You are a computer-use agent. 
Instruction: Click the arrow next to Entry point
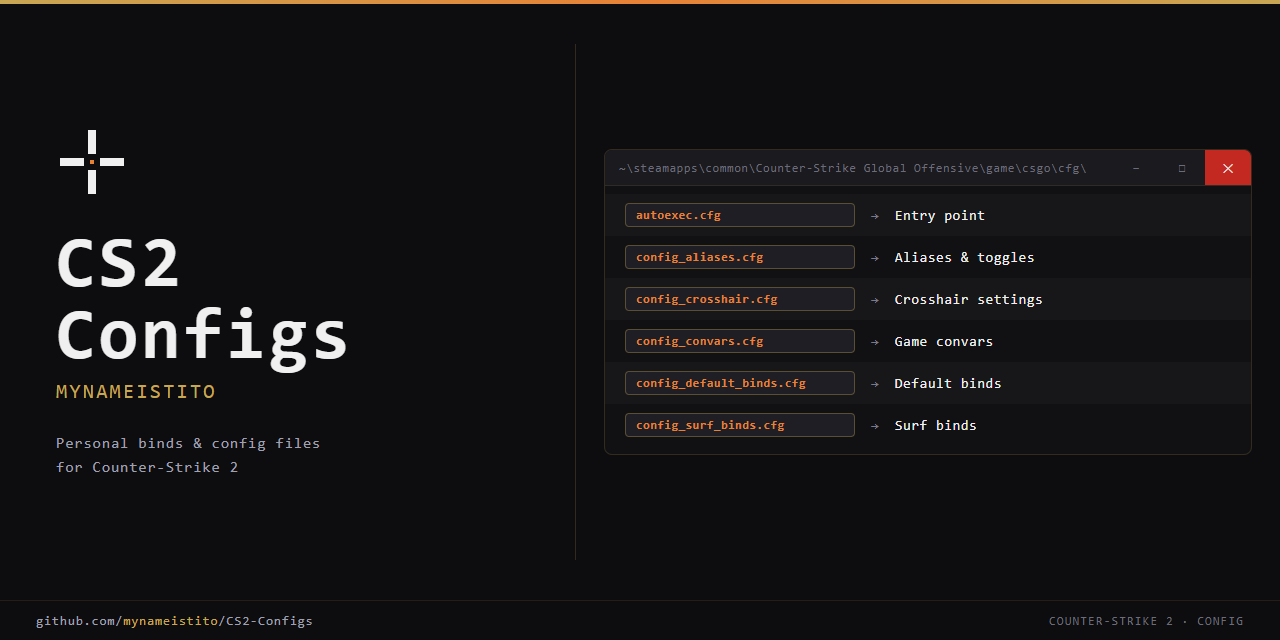click(875, 215)
